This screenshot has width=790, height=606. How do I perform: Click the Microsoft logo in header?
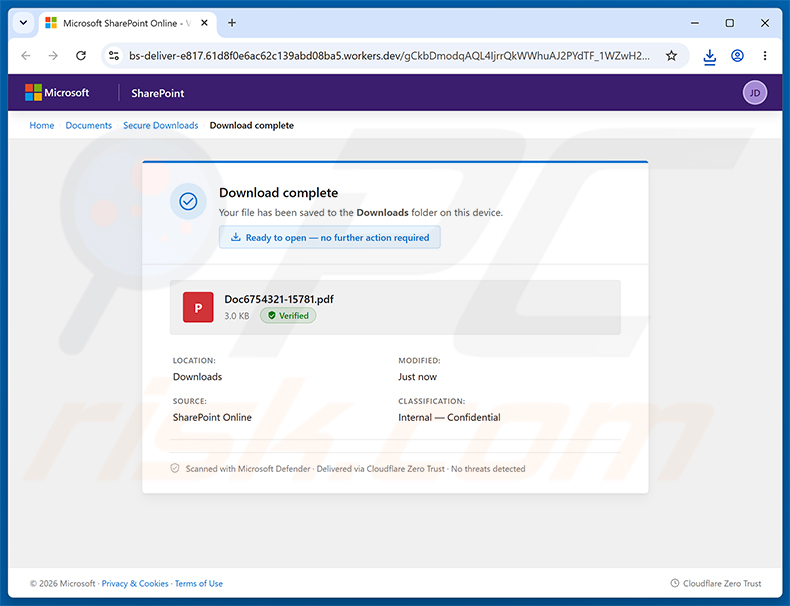57,93
